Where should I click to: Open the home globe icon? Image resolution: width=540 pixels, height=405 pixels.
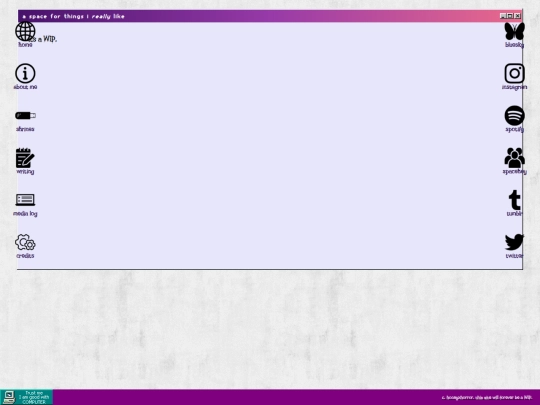25,31
